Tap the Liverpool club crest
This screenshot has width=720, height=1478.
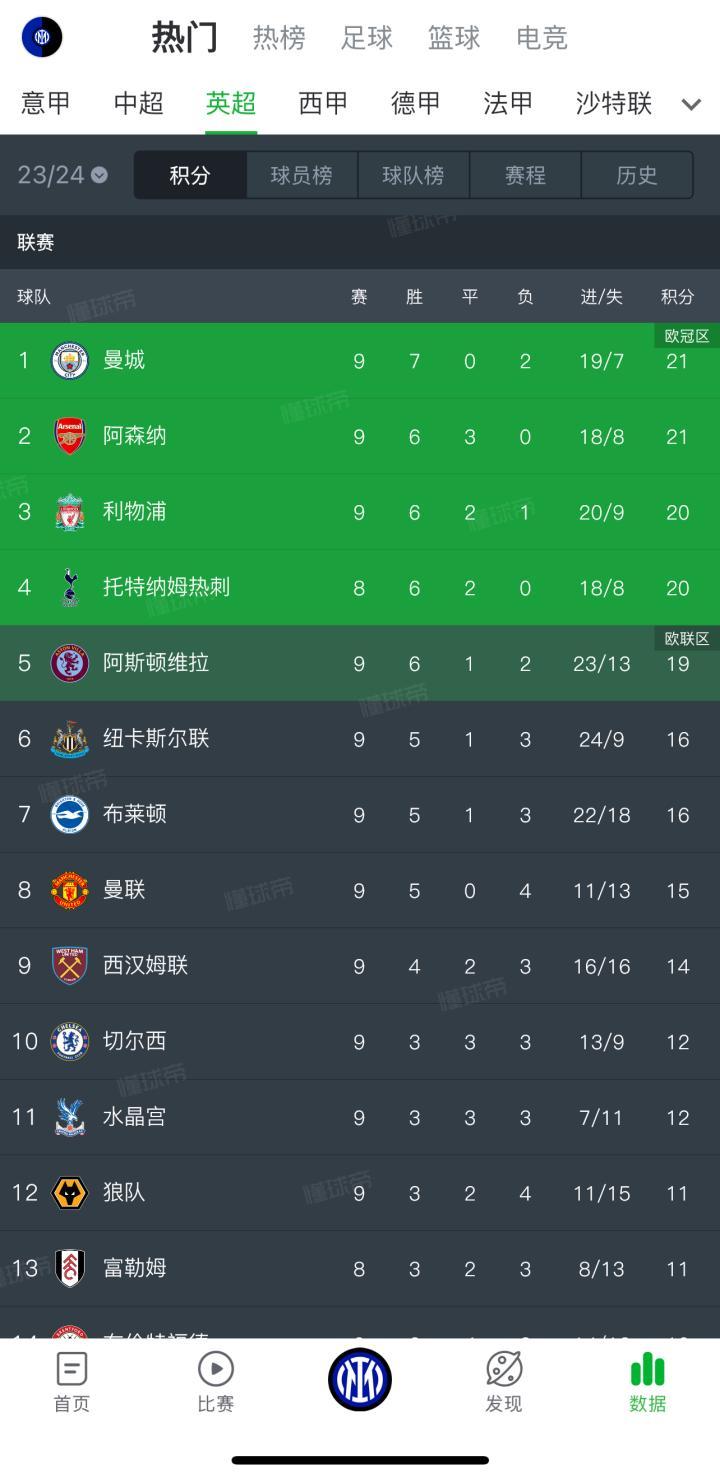pos(70,512)
